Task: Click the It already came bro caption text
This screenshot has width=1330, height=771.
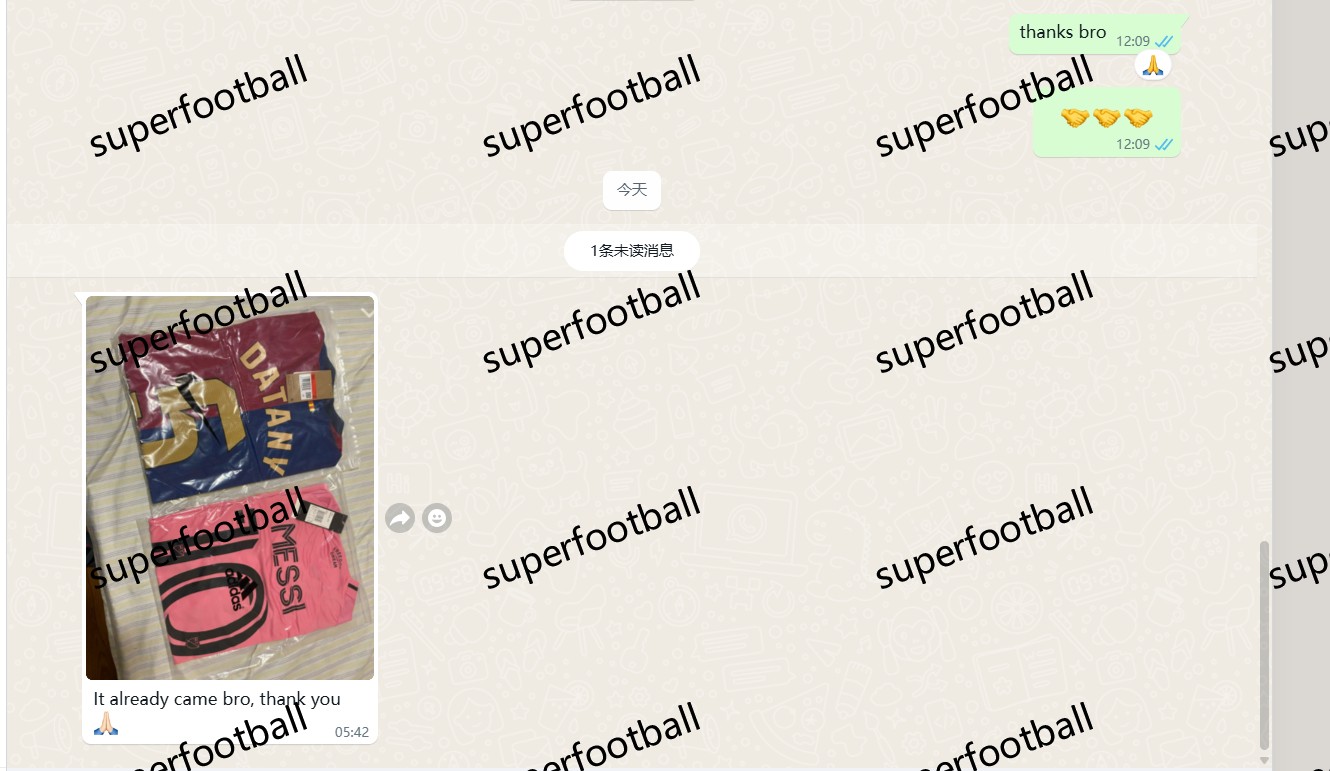Action: (x=217, y=699)
